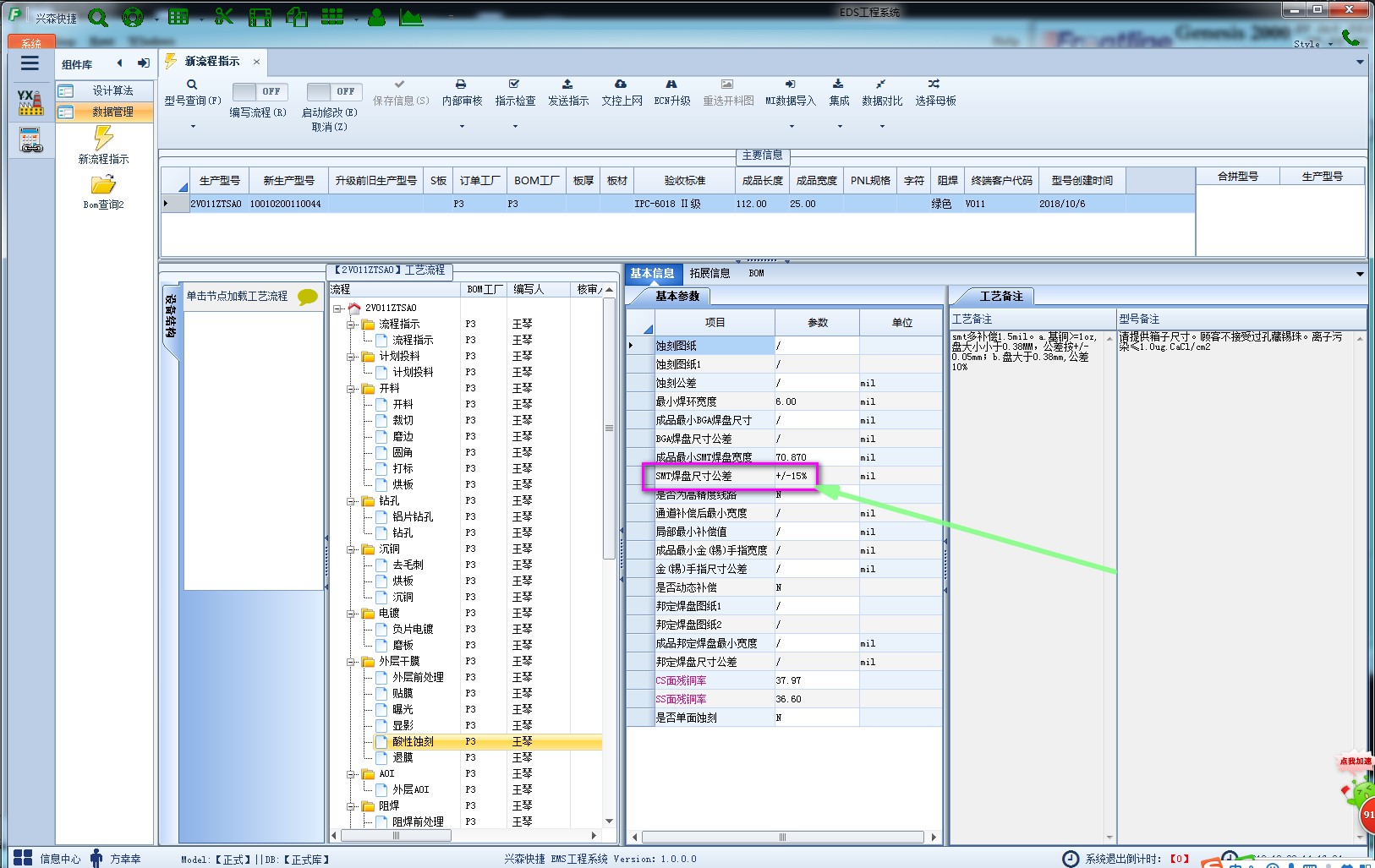Click 文控上网 cloud toolbar button

pos(622,93)
